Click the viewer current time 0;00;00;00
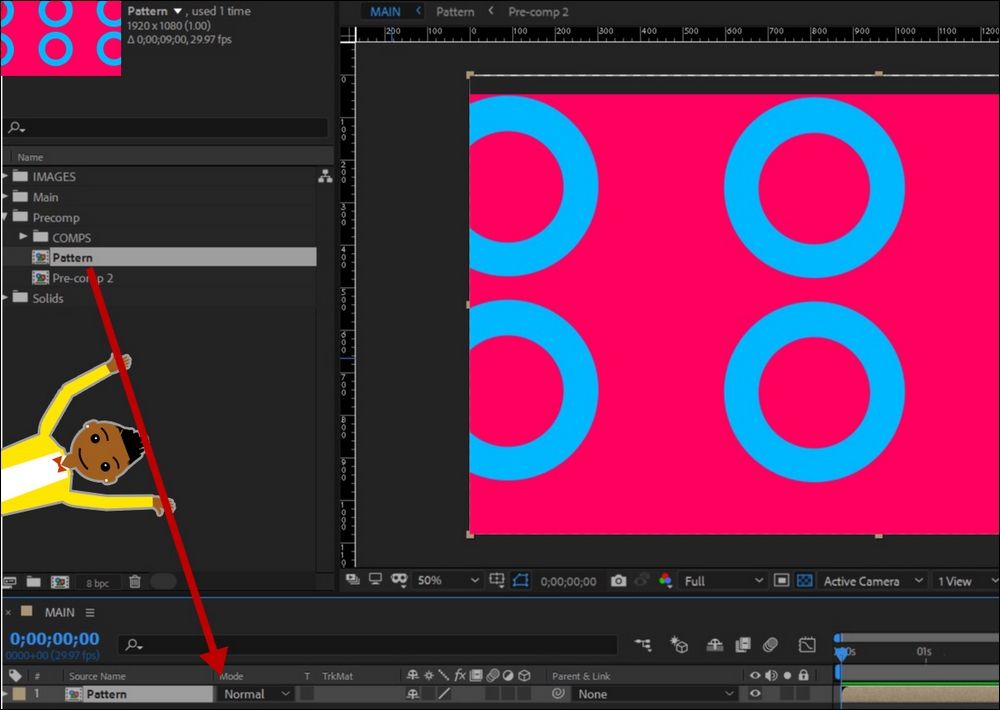The height and width of the screenshot is (710, 1000). coord(568,581)
